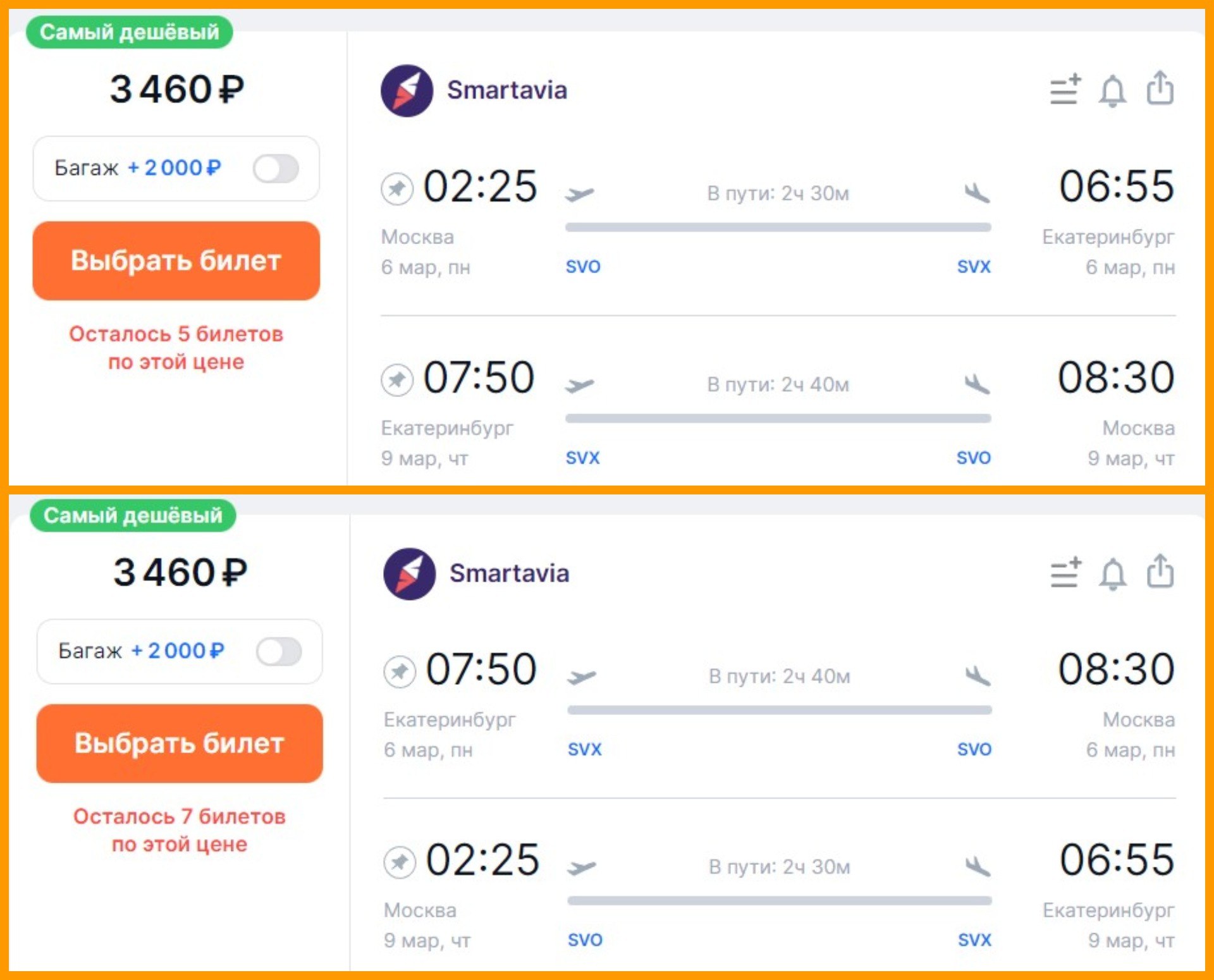
Task: Enable the baggage toggle on the bottom ticket
Action: [279, 651]
